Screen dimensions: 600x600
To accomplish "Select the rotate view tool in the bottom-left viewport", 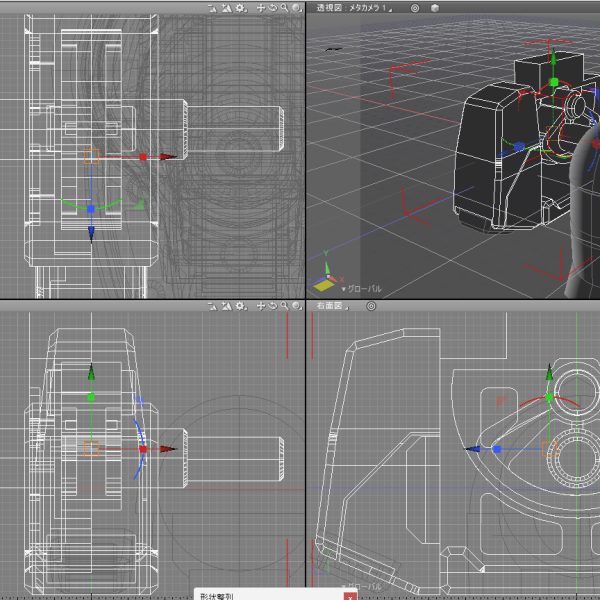I will click(273, 306).
